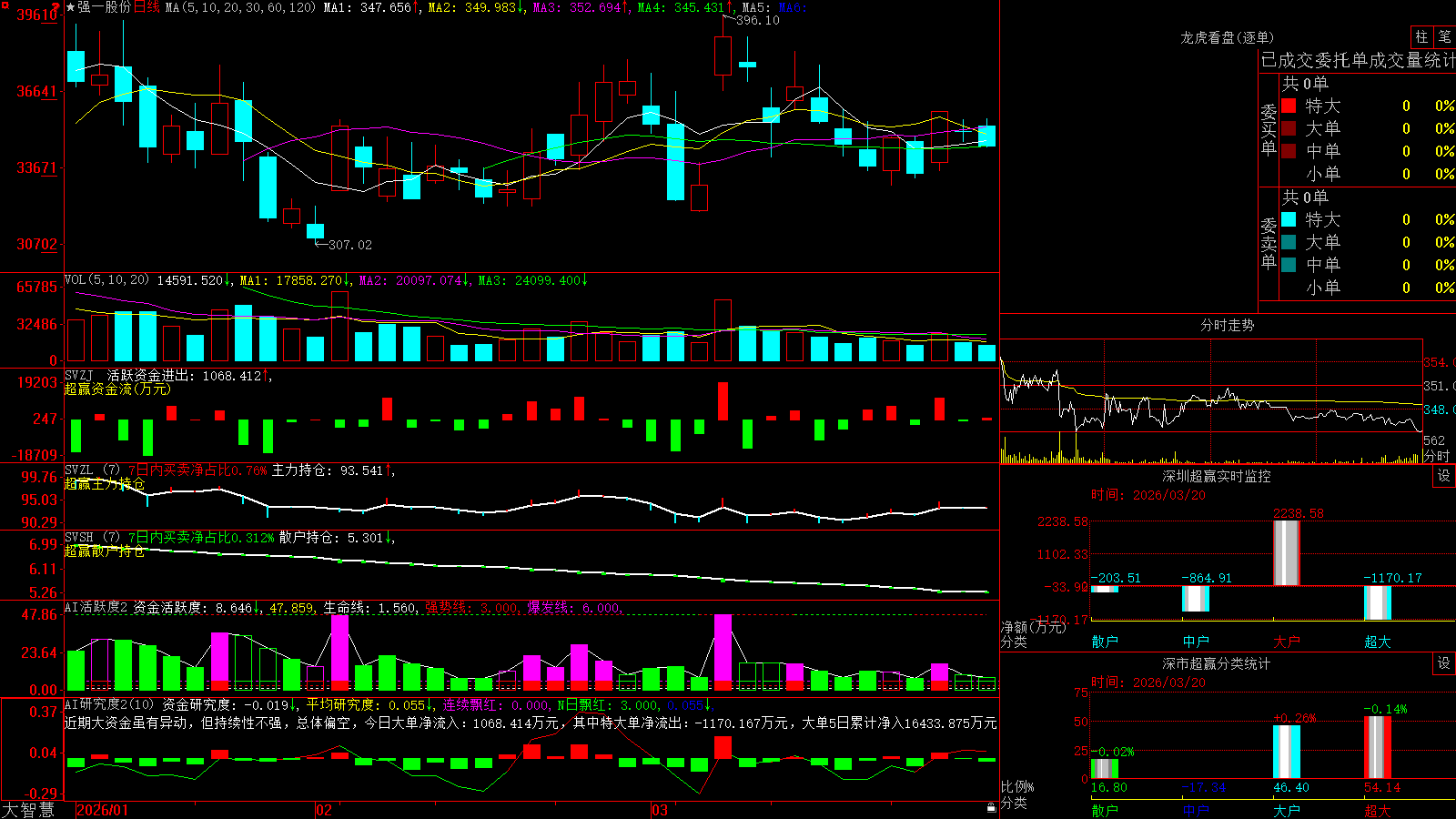This screenshot has height=819, width=1456.
Task: Switch order view to 笔 tick mode
Action: (x=1444, y=36)
